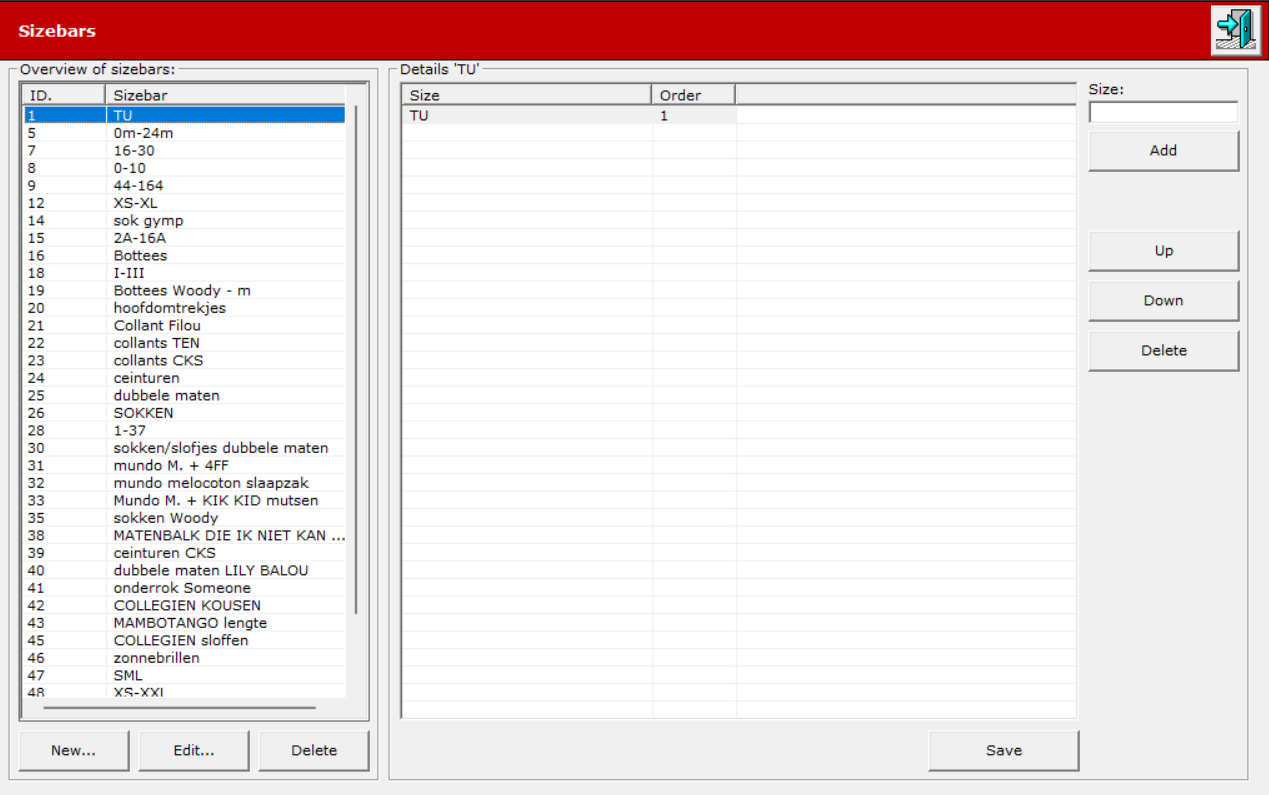Click the exit door icon in header
This screenshot has width=1269, height=795.
pyautogui.click(x=1236, y=30)
